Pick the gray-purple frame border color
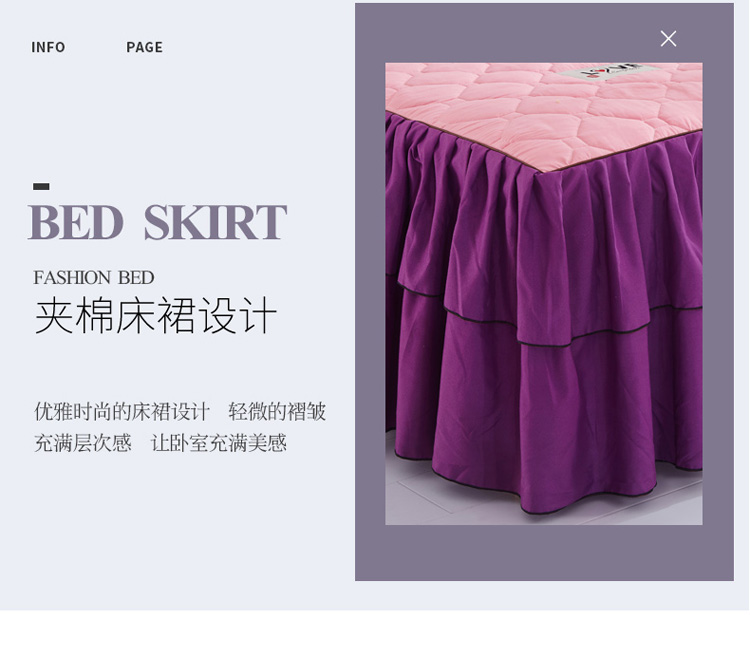750x645 pixels. (544, 553)
